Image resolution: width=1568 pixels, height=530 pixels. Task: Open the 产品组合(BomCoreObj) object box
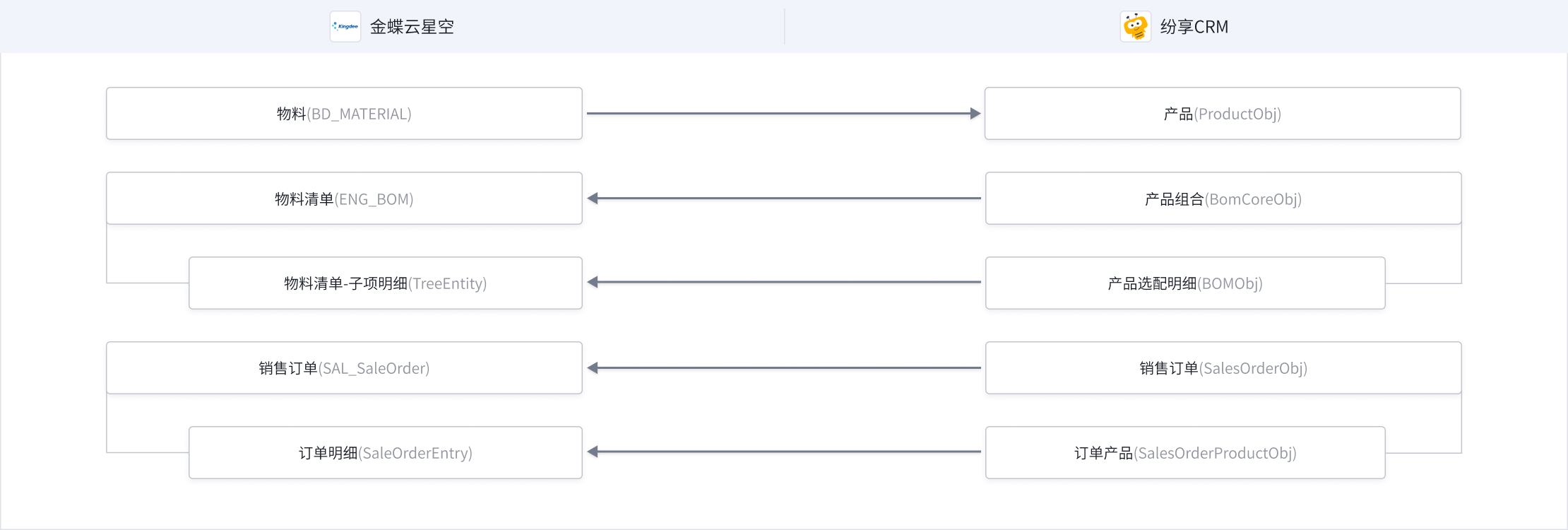pyautogui.click(x=1223, y=199)
